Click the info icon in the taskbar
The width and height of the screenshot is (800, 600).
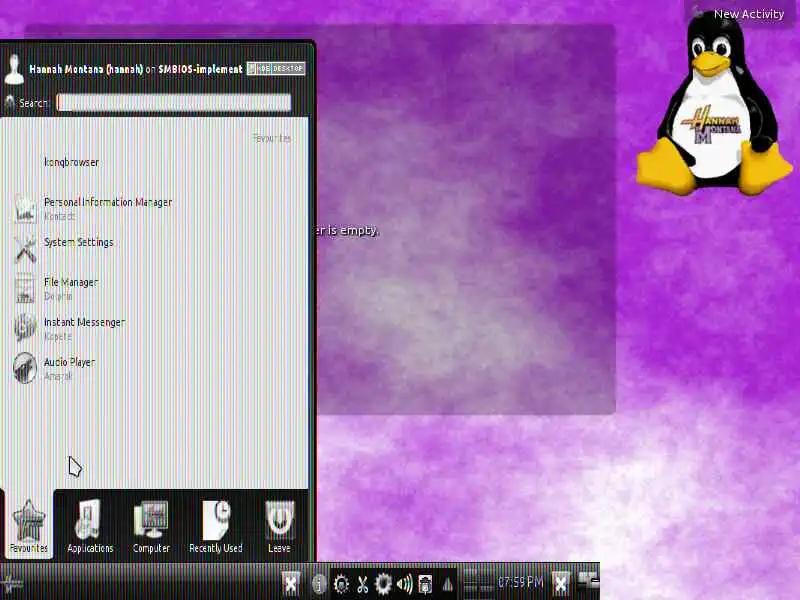[x=319, y=584]
